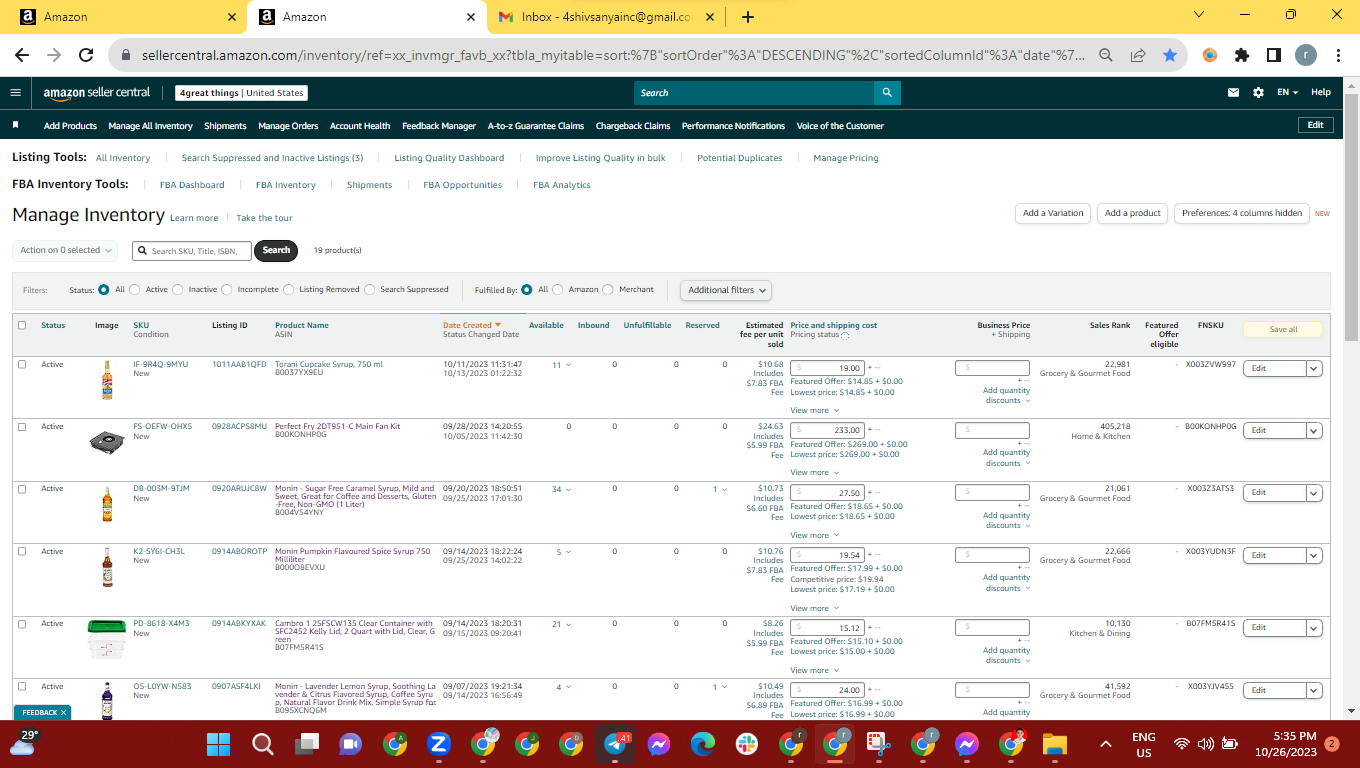Image resolution: width=1360 pixels, height=768 pixels.
Task: Open Slack from the taskbar
Action: (746, 744)
